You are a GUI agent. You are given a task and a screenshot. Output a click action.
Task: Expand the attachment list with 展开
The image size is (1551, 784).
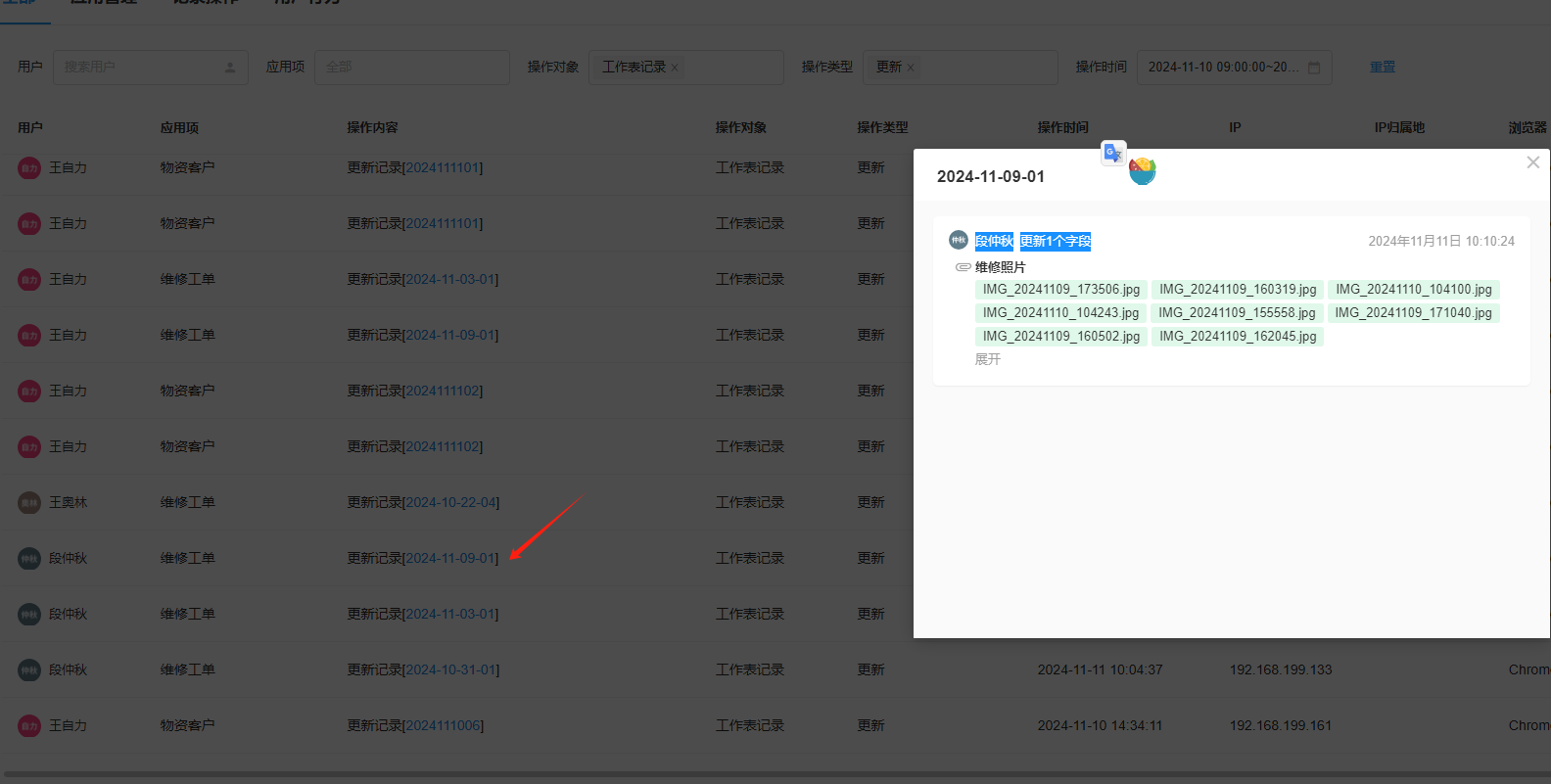[987, 359]
